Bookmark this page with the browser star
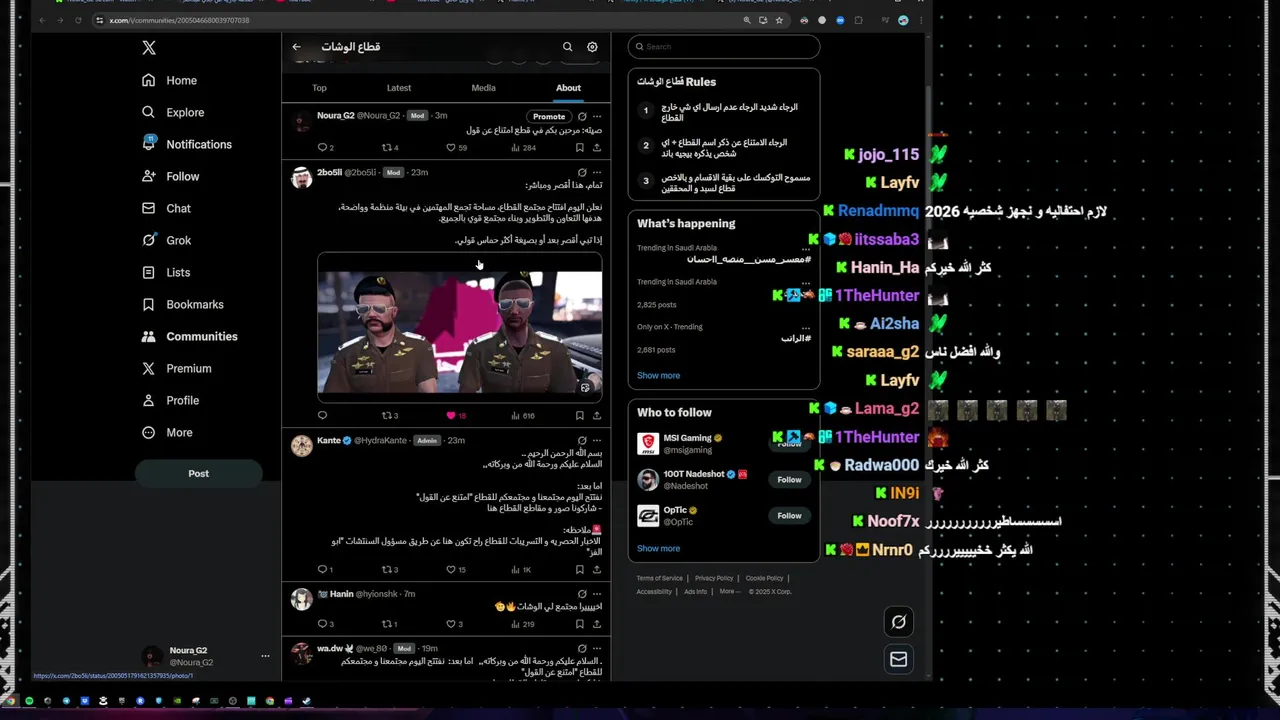 [779, 20]
